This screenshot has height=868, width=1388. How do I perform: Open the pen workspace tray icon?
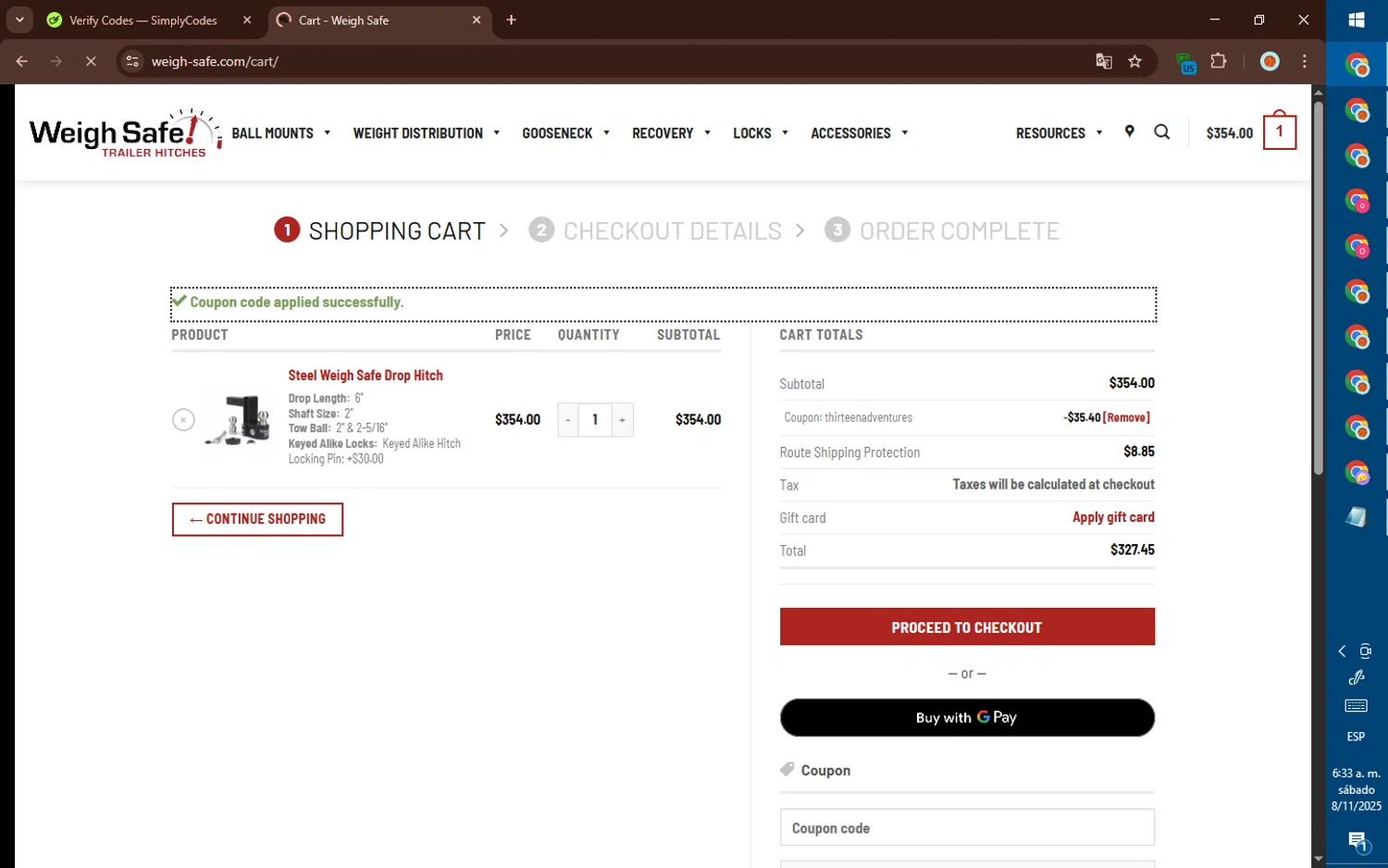click(x=1357, y=677)
